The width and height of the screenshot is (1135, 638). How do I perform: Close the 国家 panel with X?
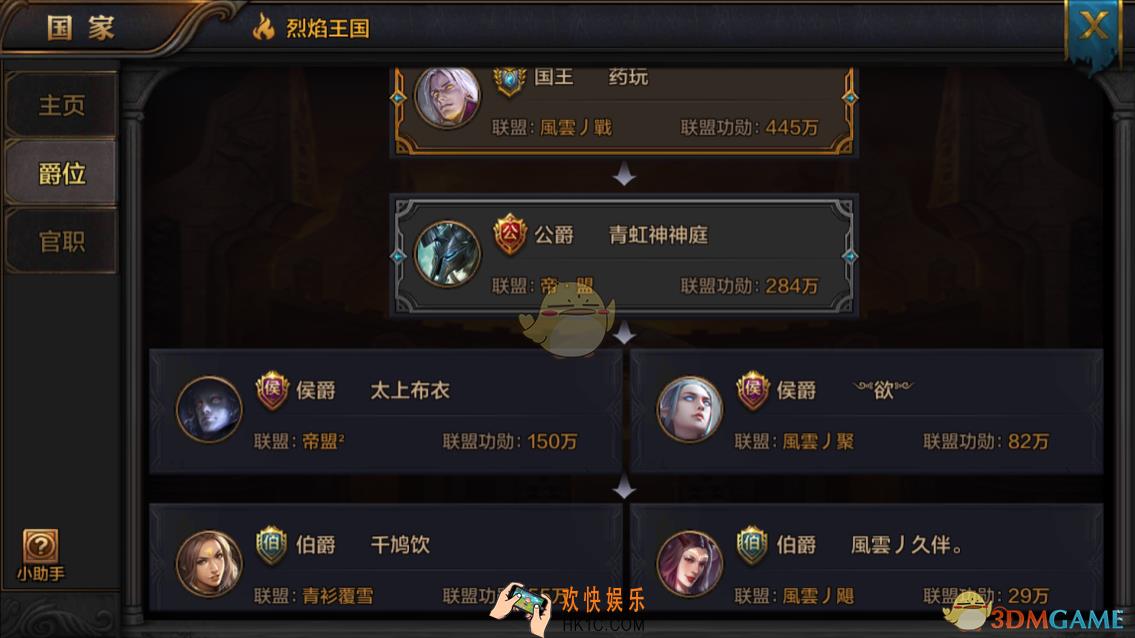tap(1093, 28)
